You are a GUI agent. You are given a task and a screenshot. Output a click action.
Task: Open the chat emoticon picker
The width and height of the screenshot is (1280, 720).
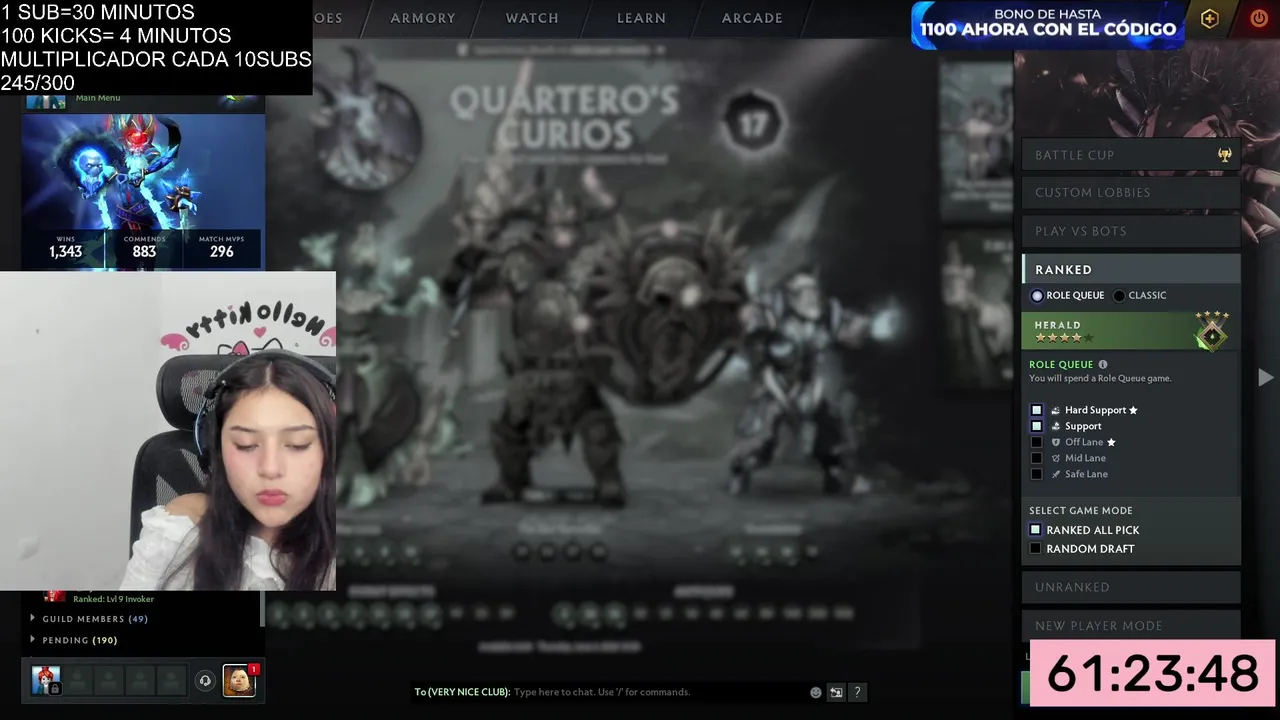coord(815,692)
